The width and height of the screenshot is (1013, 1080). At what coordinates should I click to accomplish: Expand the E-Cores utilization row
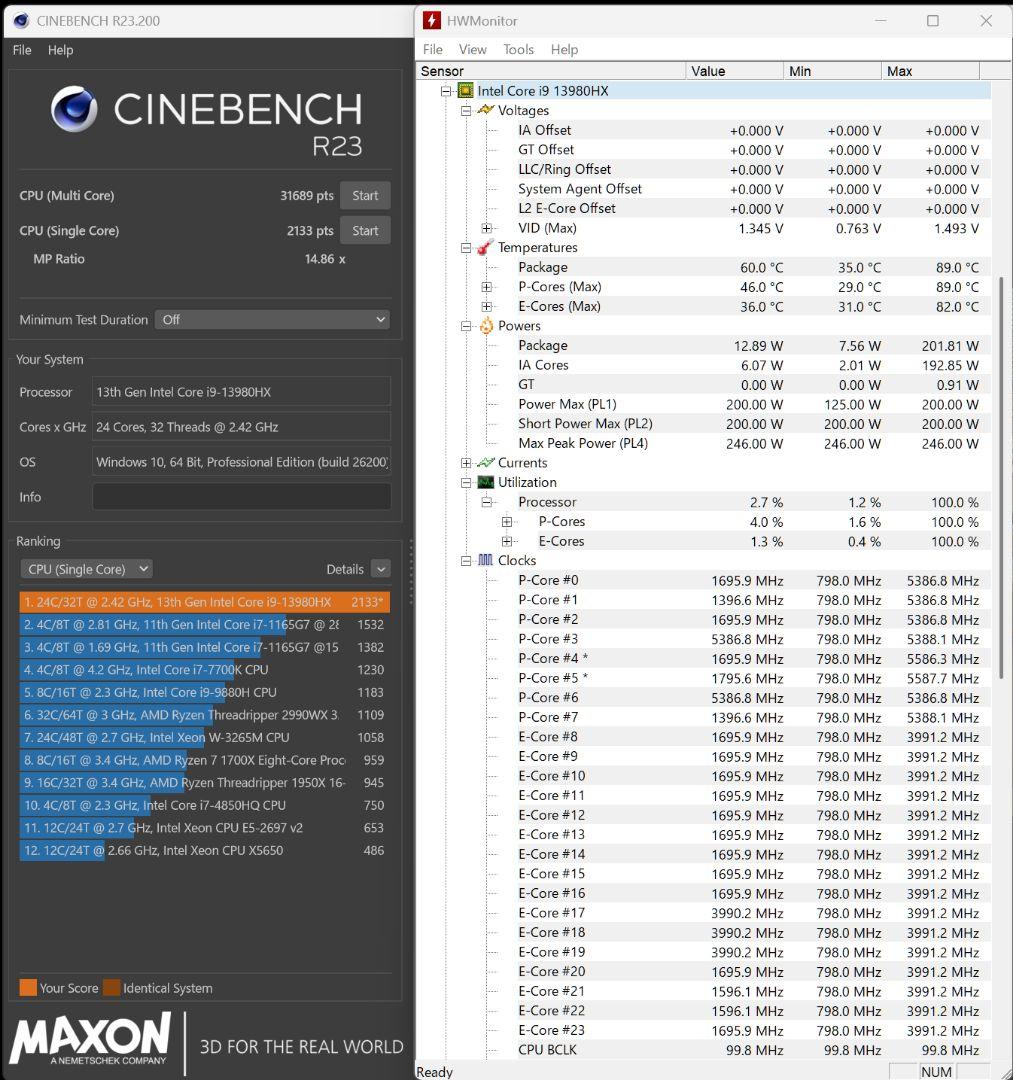(x=507, y=541)
